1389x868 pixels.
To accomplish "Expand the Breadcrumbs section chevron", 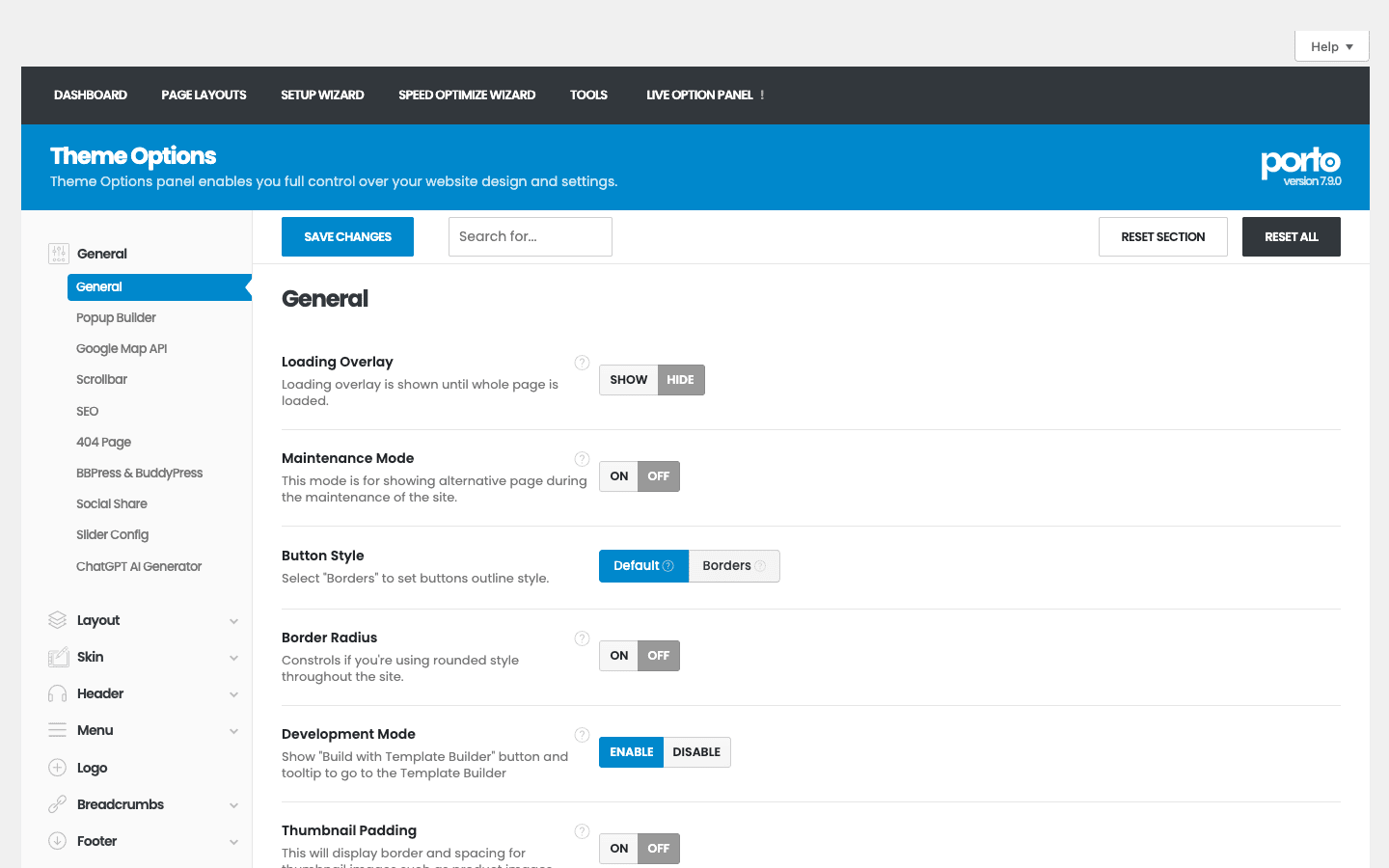I will 233,805.
